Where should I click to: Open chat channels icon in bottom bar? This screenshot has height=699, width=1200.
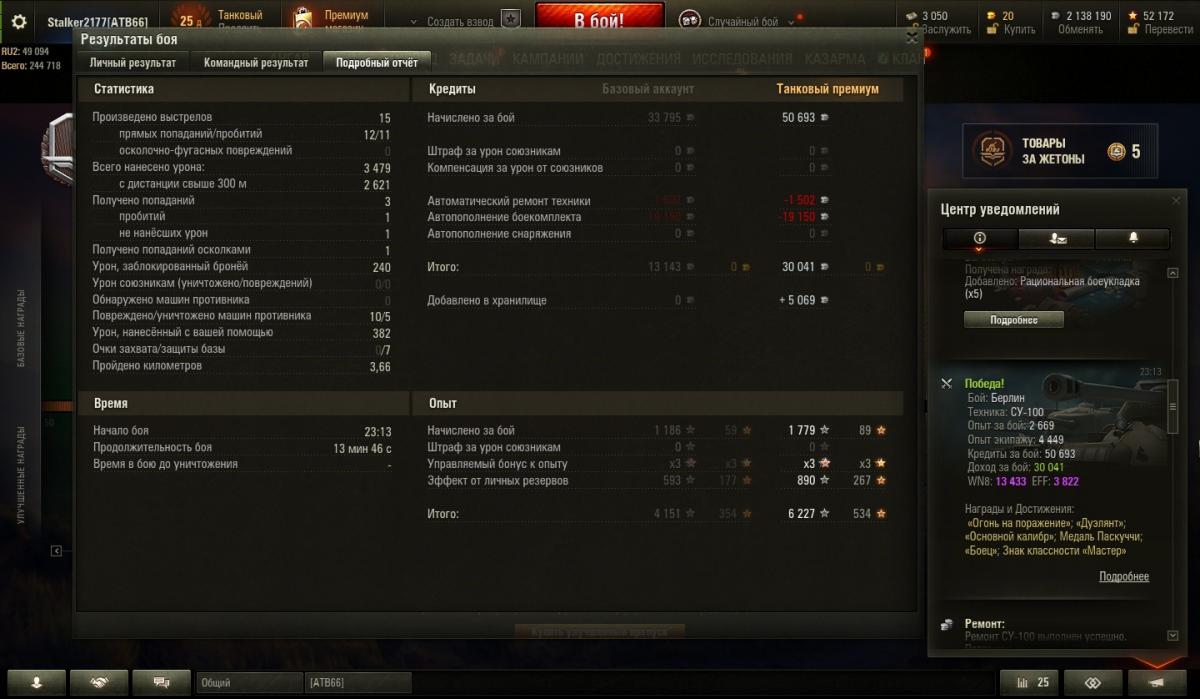162,682
